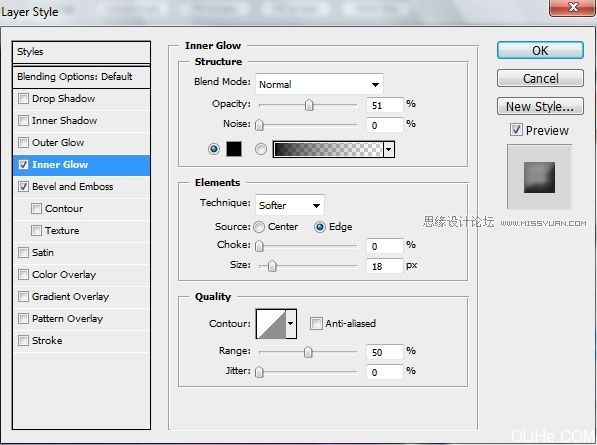Click the glow gradient preview bar
The image size is (597, 445).
[x=328, y=149]
